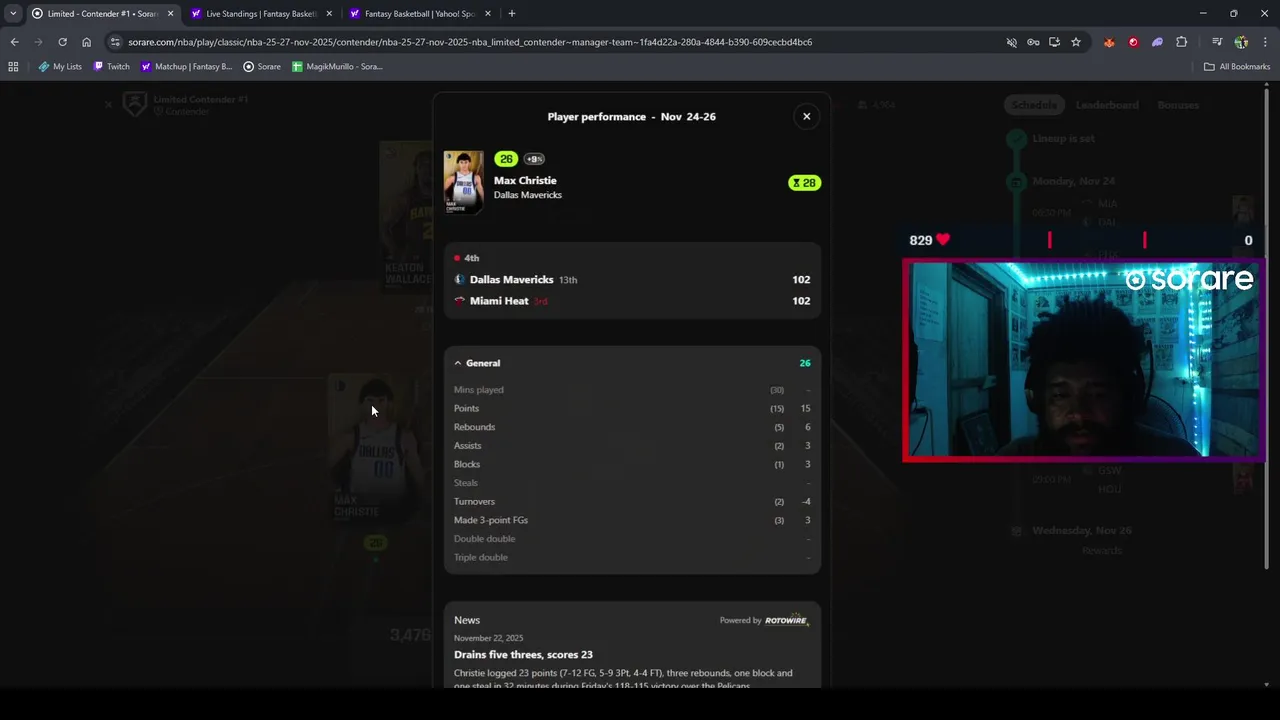This screenshot has width=1280, height=720.
Task: Close the Live Standings browser tab
Action: (x=329, y=14)
